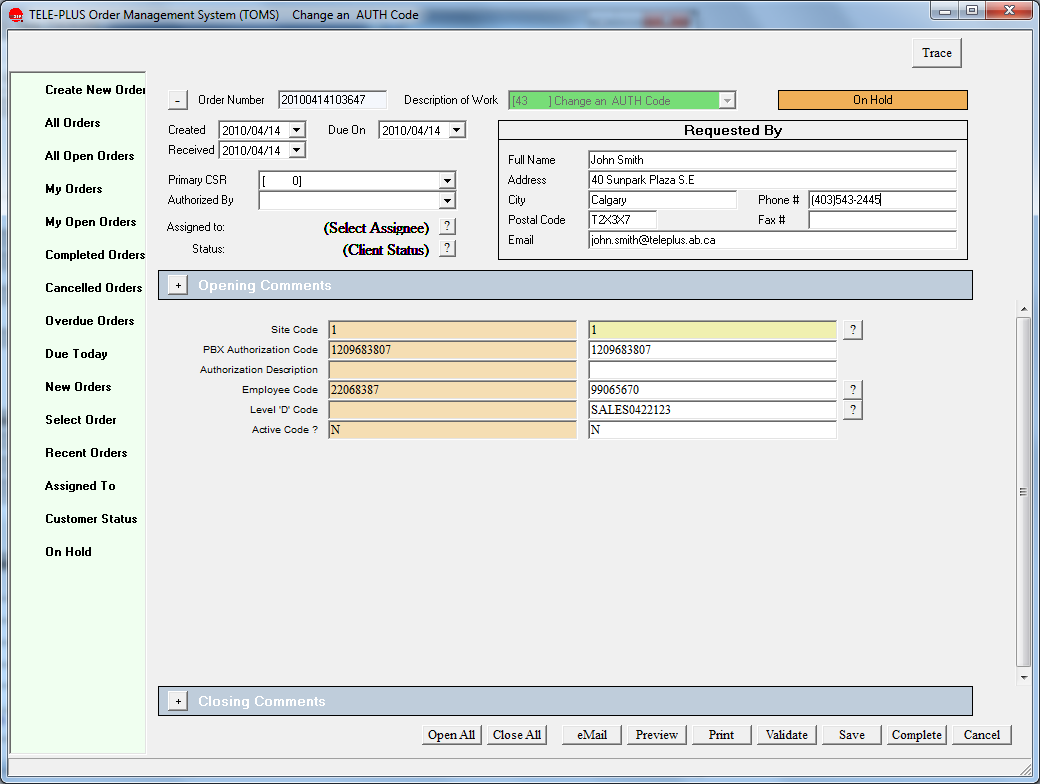
Task: Click the new Authorization Description field
Action: pyautogui.click(x=712, y=369)
